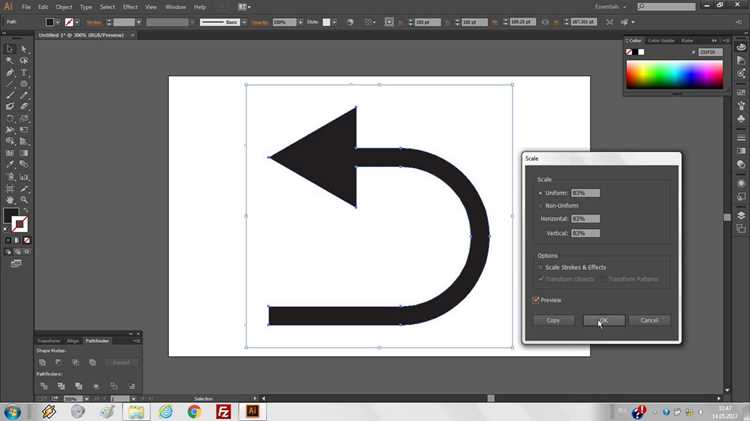Image resolution: width=750 pixels, height=421 pixels.
Task: Pick a color from the spectrum bar
Action: click(674, 75)
